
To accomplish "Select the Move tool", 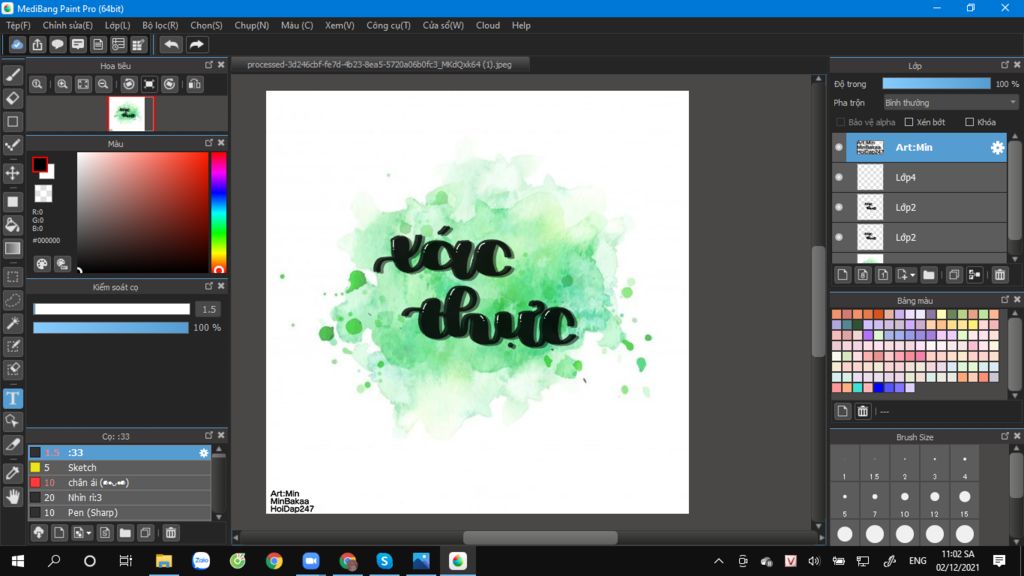I will pos(12,173).
